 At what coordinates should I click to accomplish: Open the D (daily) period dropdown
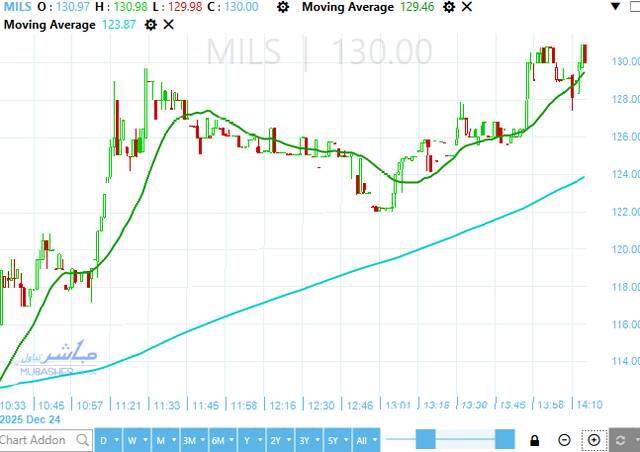pos(108,440)
